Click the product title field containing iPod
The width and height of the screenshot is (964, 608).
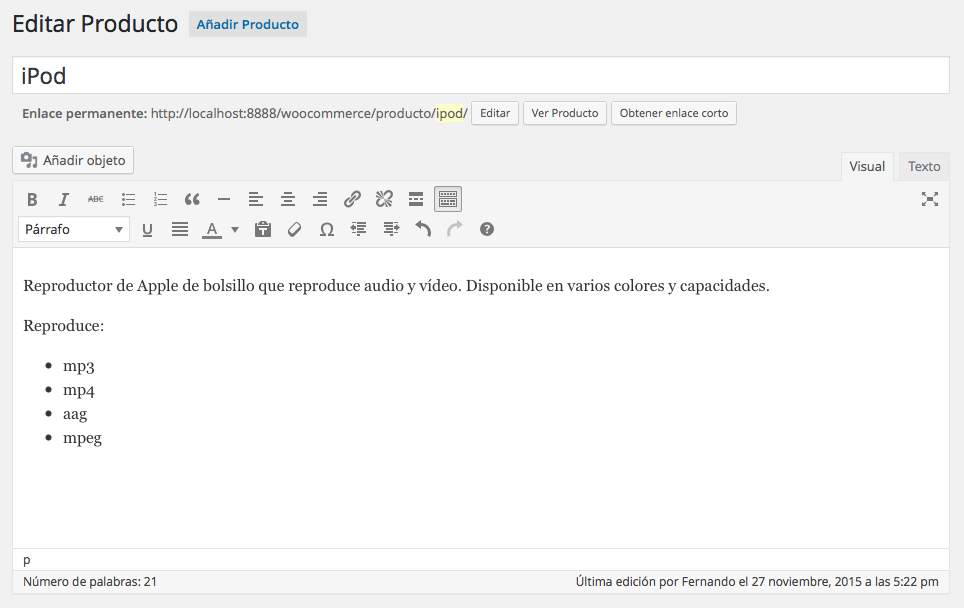pyautogui.click(x=481, y=76)
